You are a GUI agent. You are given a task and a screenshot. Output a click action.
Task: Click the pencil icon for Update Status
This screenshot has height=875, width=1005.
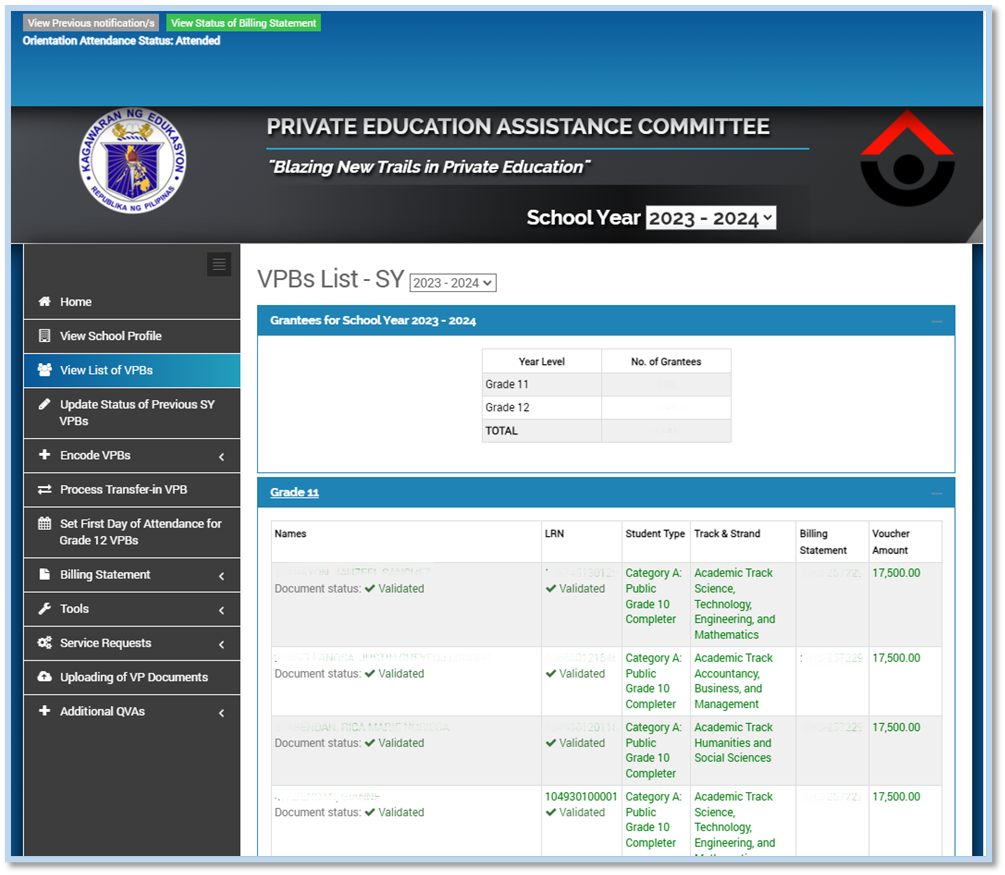pos(44,404)
